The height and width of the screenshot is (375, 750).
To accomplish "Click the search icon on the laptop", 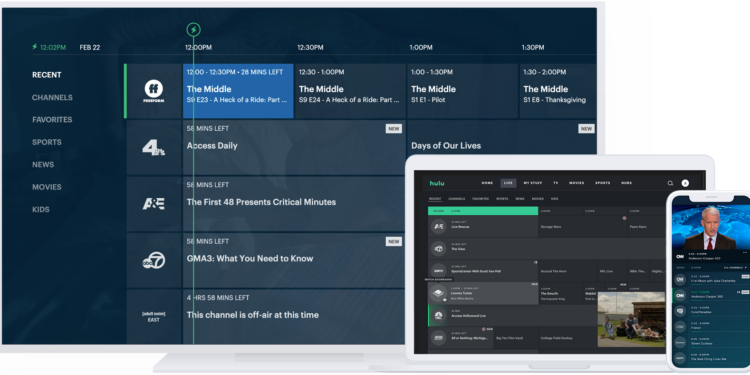I will [671, 183].
